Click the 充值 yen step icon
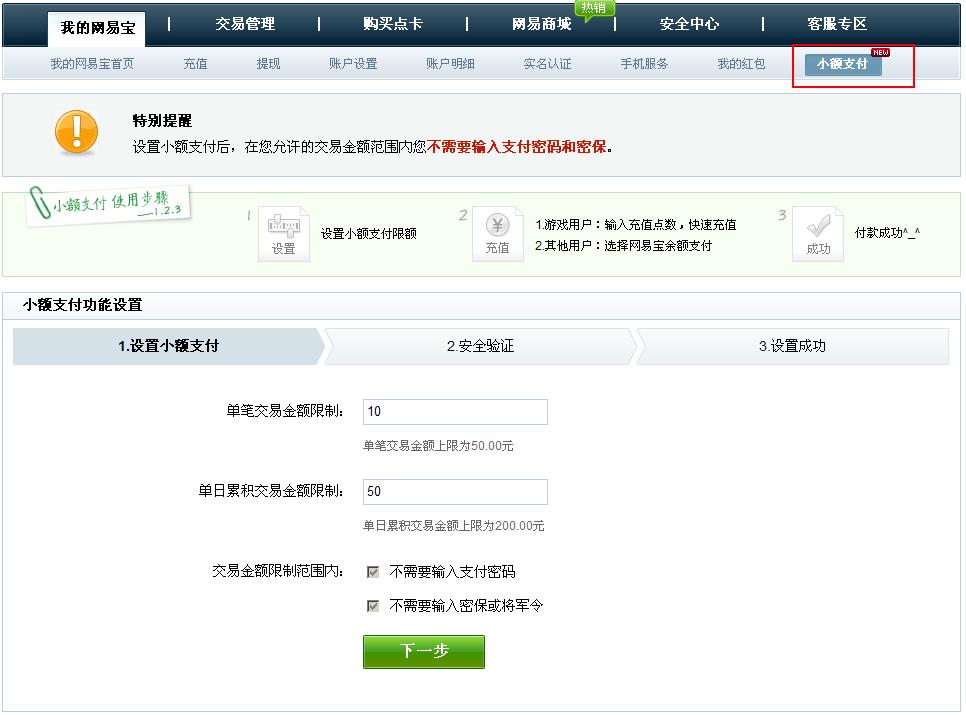Image resolution: width=966 pixels, height=715 pixels. 497,234
